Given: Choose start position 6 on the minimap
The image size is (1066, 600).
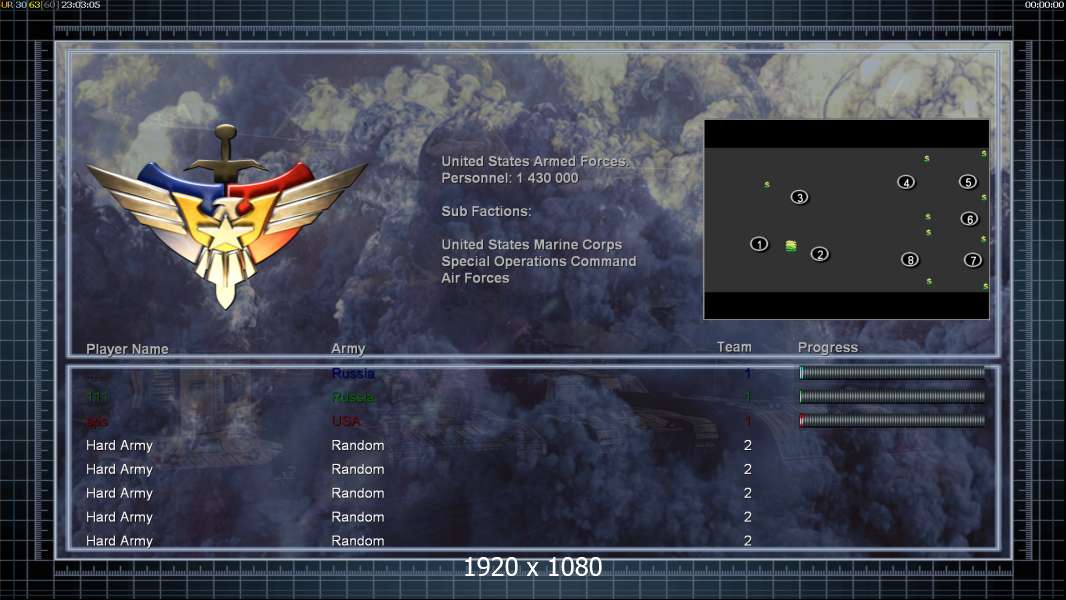Looking at the screenshot, I should pos(969,219).
